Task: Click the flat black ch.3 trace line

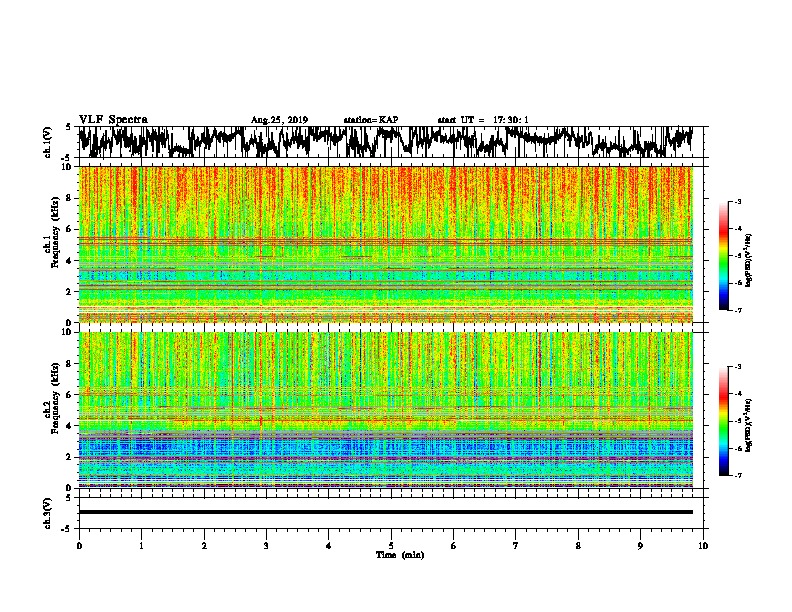Action: pos(386,512)
